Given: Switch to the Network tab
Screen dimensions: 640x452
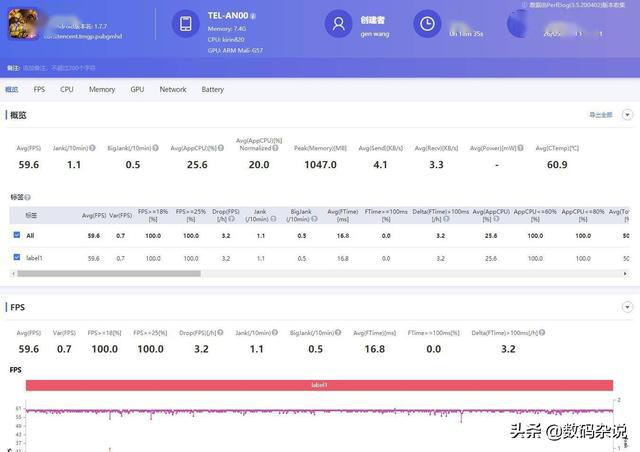Looking at the screenshot, I should pyautogui.click(x=173, y=89).
